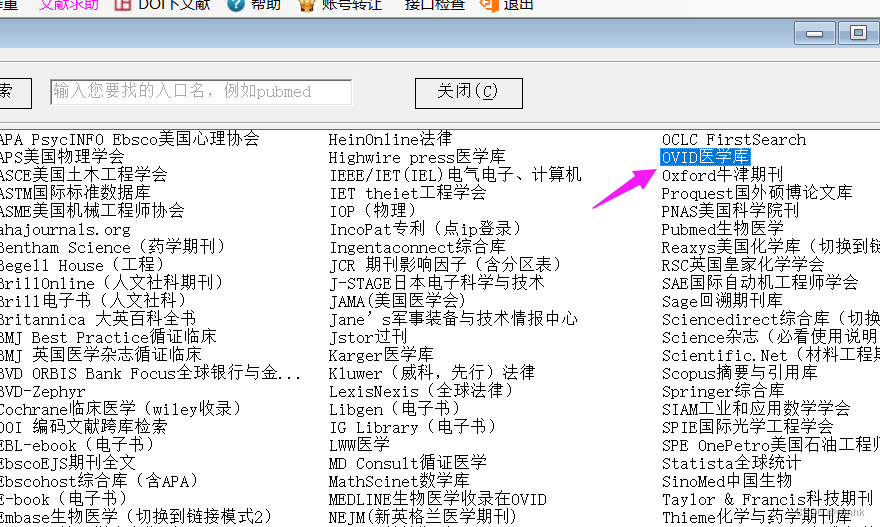Open the 文献求助 menu item

point(68,5)
